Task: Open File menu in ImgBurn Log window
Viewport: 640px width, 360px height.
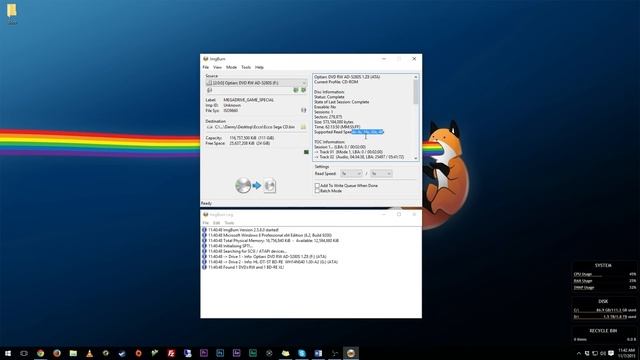Action: coord(206,223)
